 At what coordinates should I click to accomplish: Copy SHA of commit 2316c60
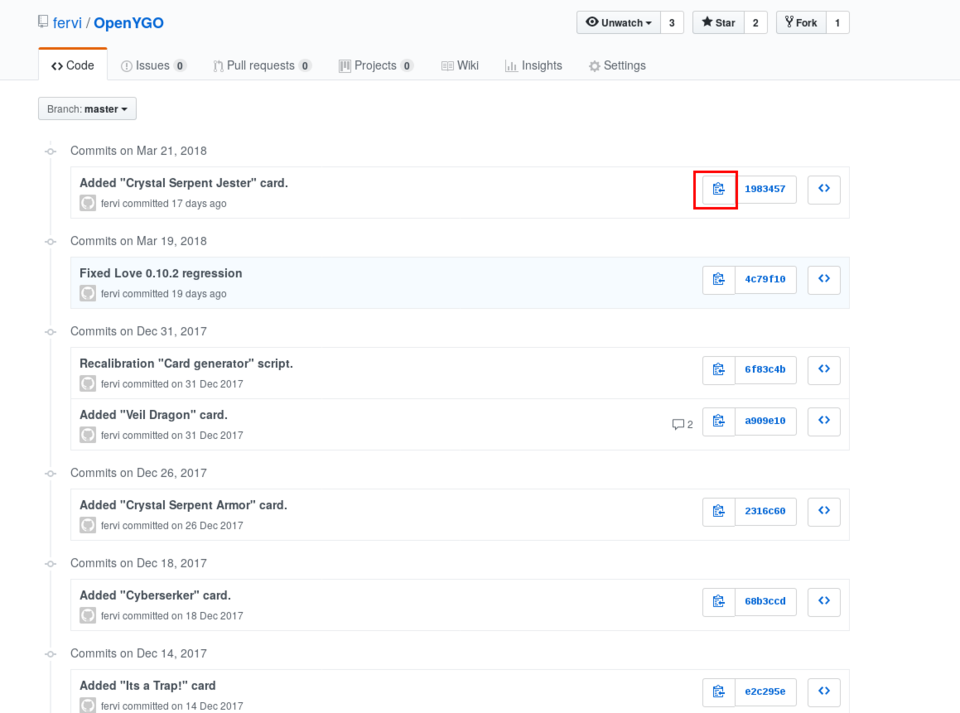[718, 511]
